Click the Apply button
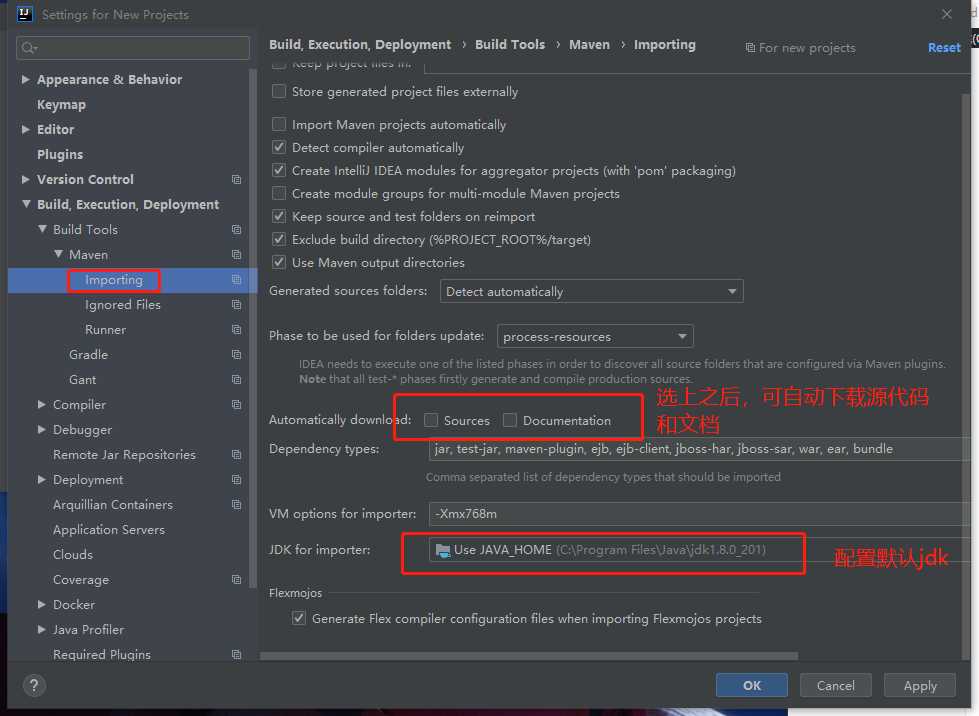The width and height of the screenshot is (979, 716). (x=920, y=685)
